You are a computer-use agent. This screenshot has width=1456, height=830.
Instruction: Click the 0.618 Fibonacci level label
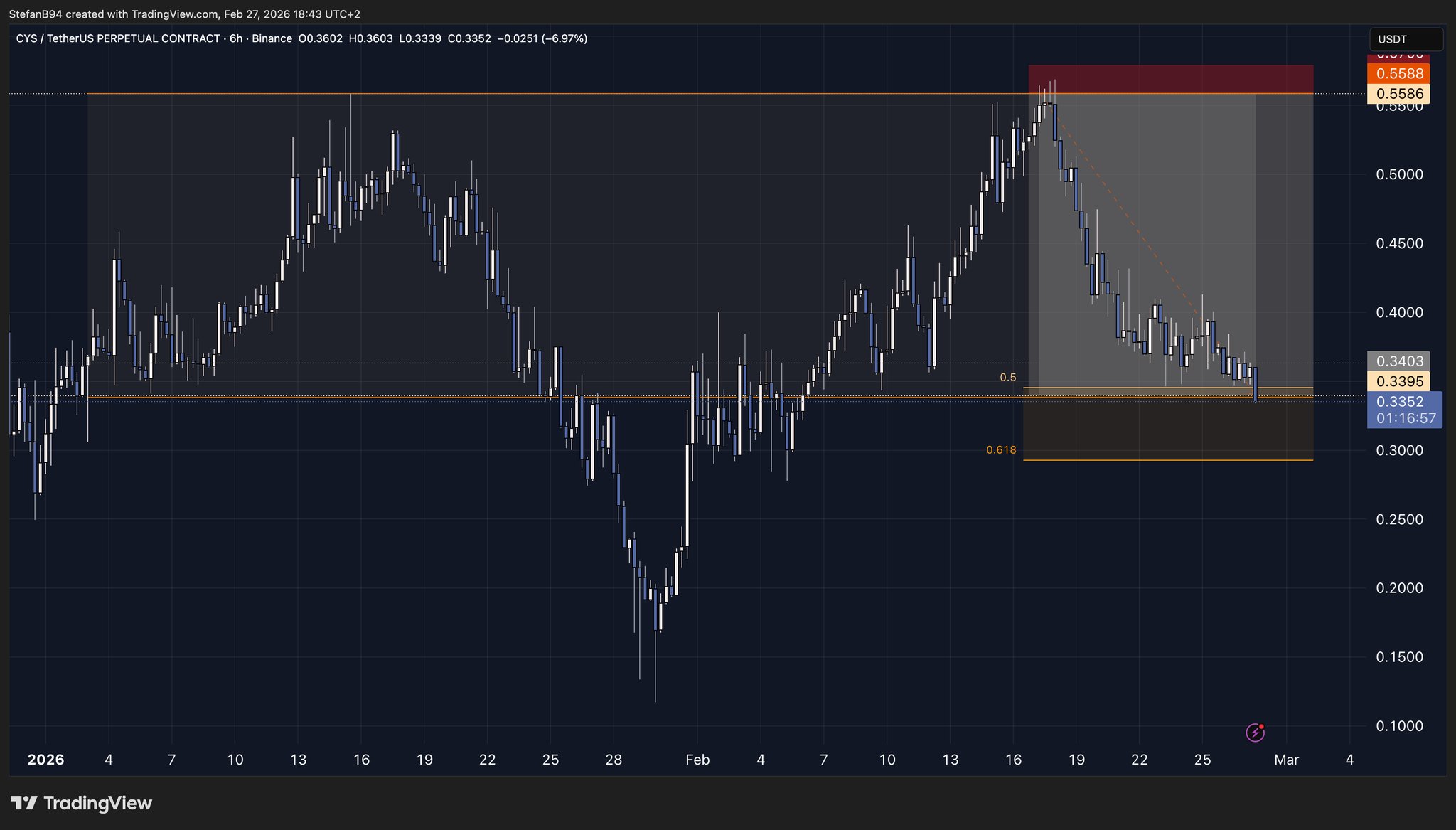[x=1000, y=450]
